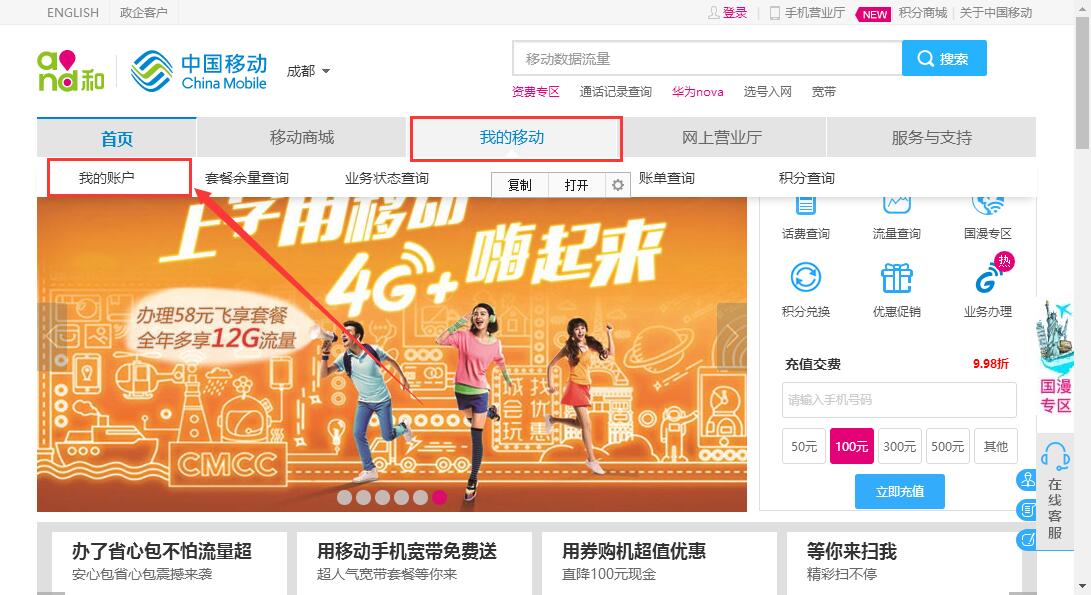Select the active pink banner slide dot

(439, 497)
